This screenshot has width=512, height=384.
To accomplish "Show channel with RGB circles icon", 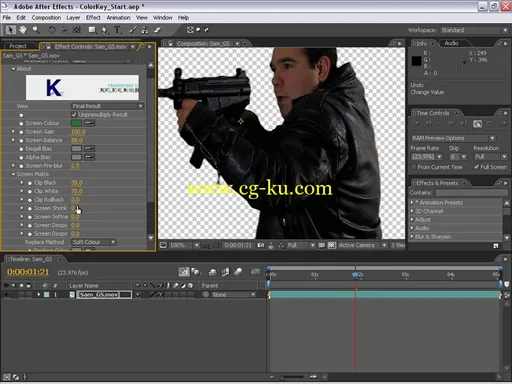I will pyautogui.click(x=281, y=245).
